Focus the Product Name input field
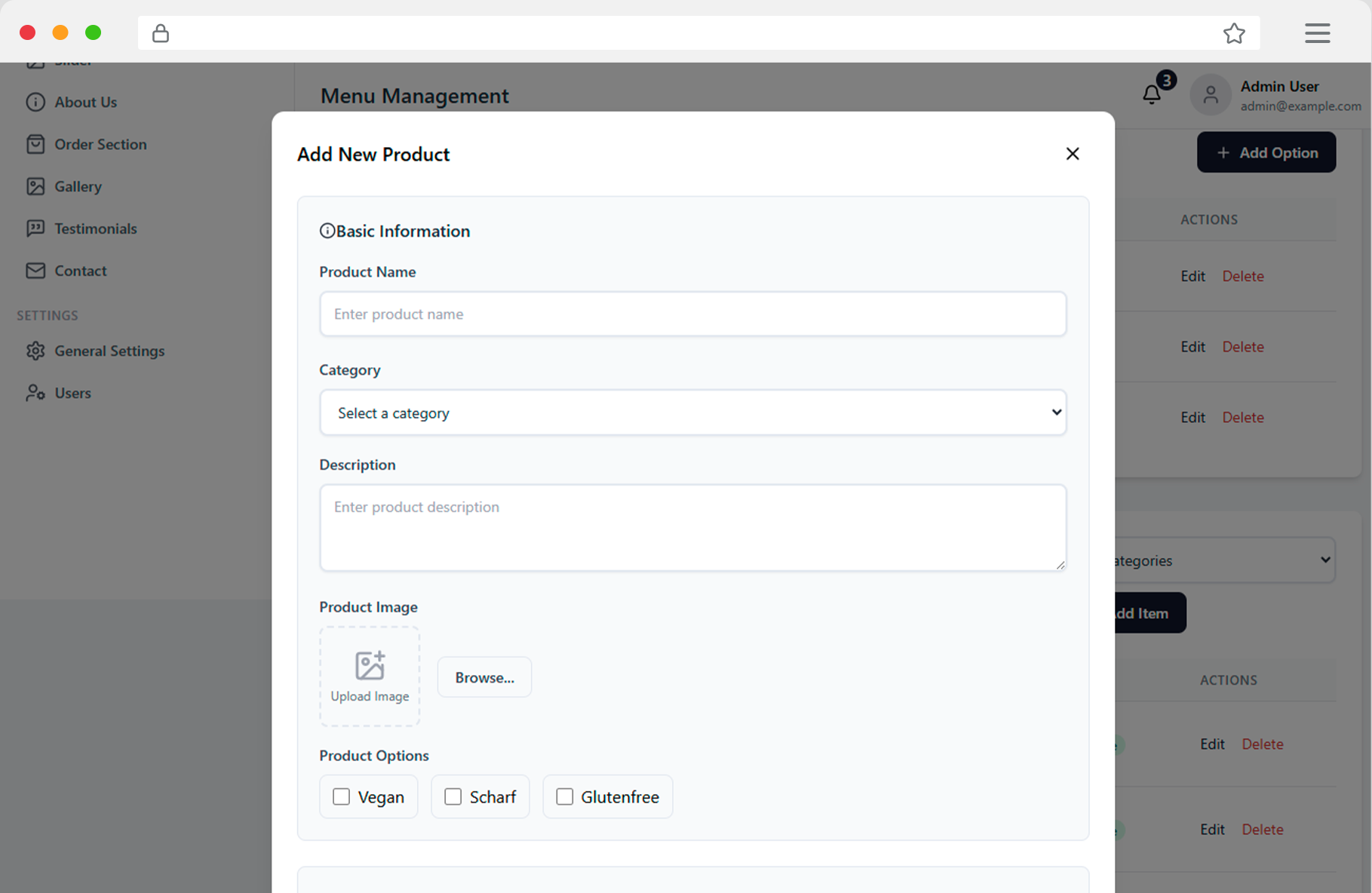The height and width of the screenshot is (893, 1372). pos(692,314)
